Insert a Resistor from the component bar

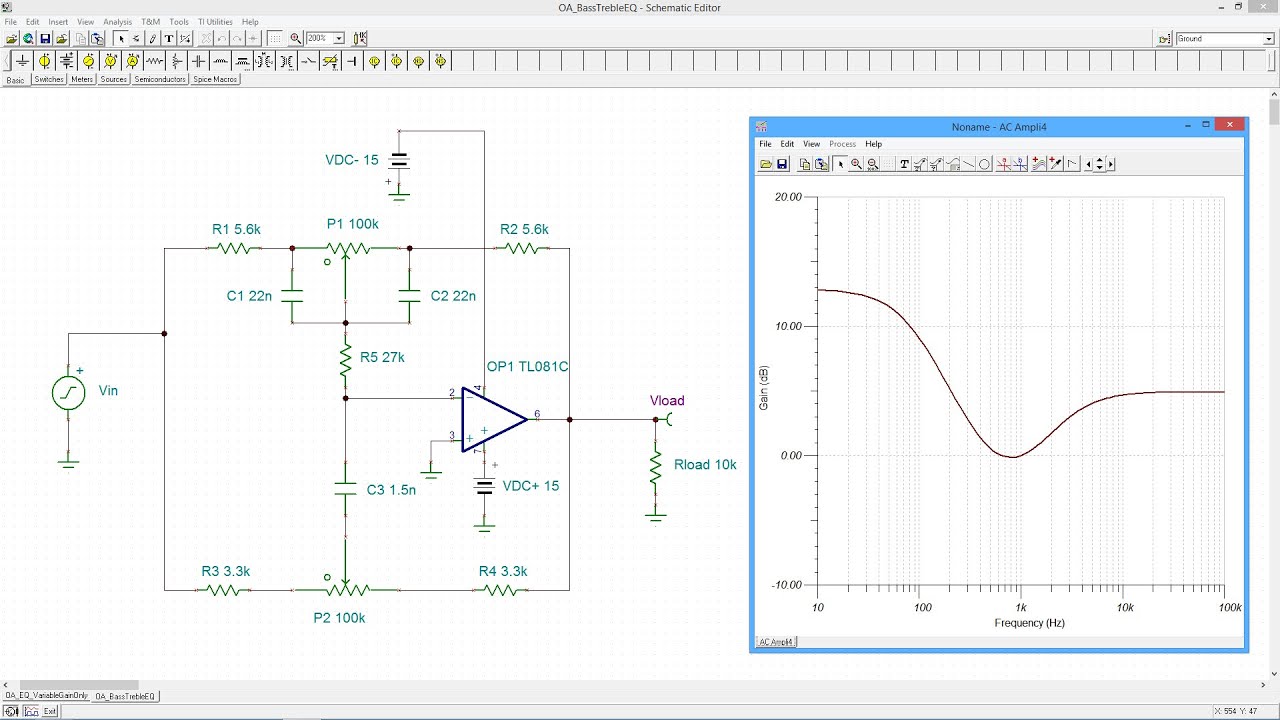click(x=154, y=61)
